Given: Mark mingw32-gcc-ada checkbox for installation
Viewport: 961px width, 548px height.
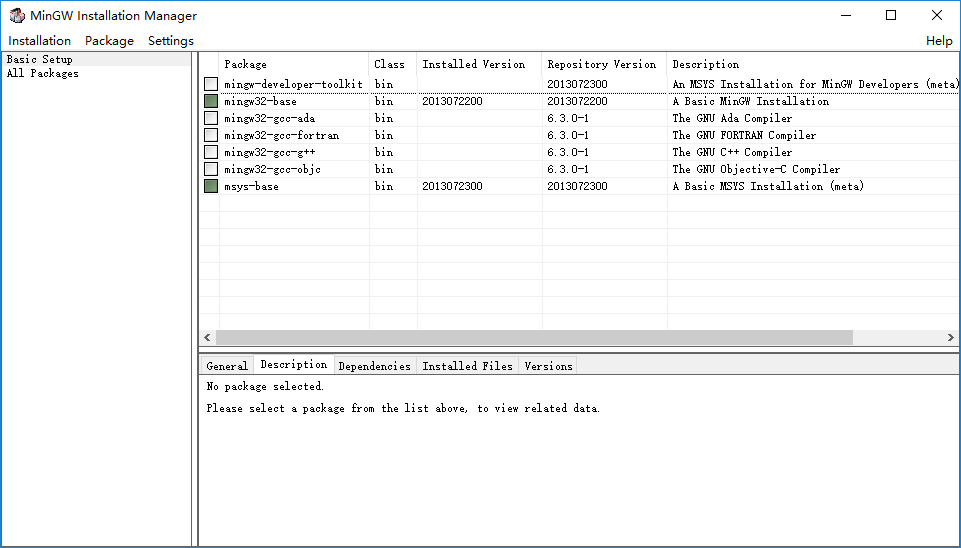Looking at the screenshot, I should click(x=211, y=118).
